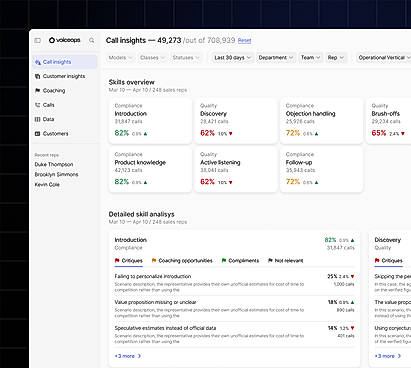The height and width of the screenshot is (368, 411).
Task: Click the red down arrow on Active listening card
Action: [x=231, y=182]
